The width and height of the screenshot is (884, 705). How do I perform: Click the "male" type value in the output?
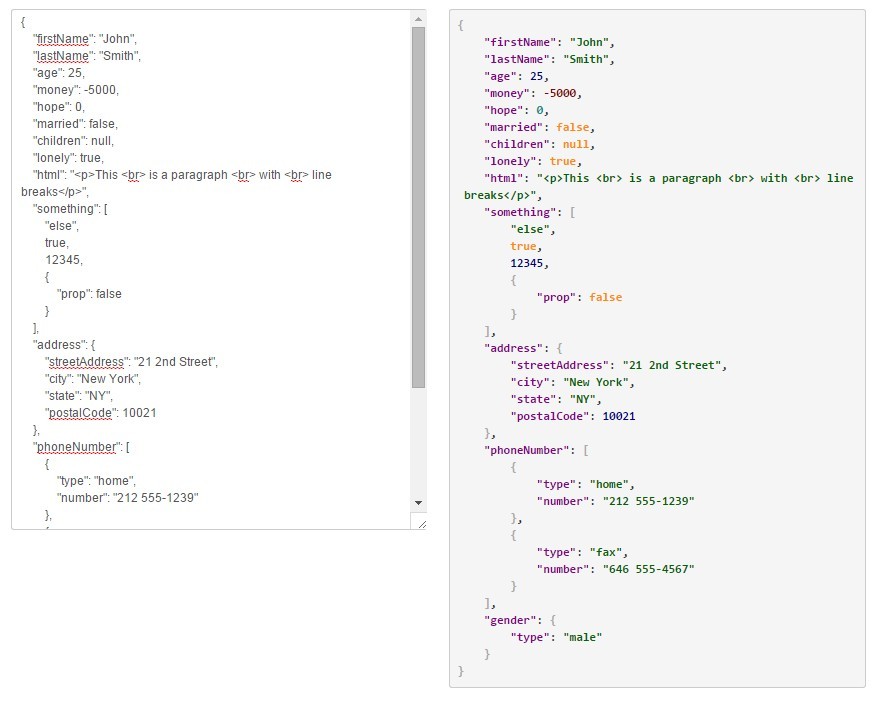583,637
